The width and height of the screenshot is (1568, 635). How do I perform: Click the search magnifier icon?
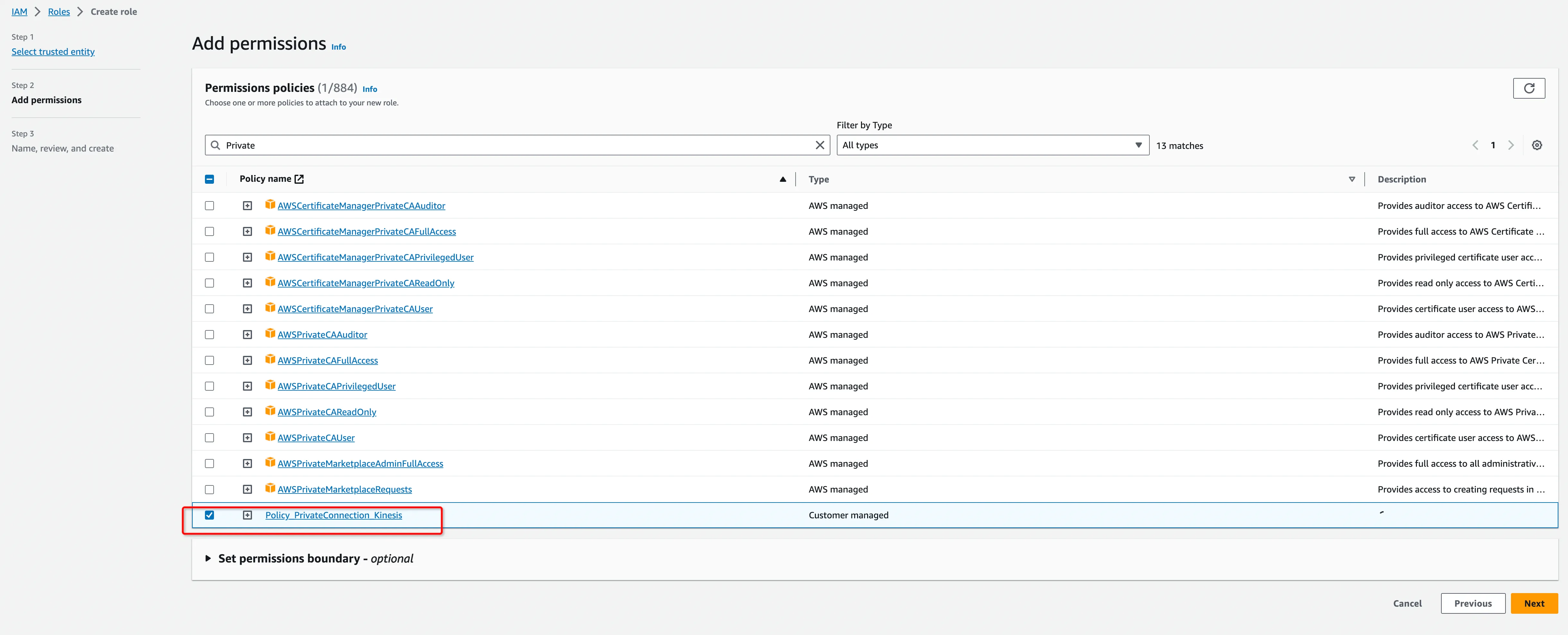[x=216, y=145]
